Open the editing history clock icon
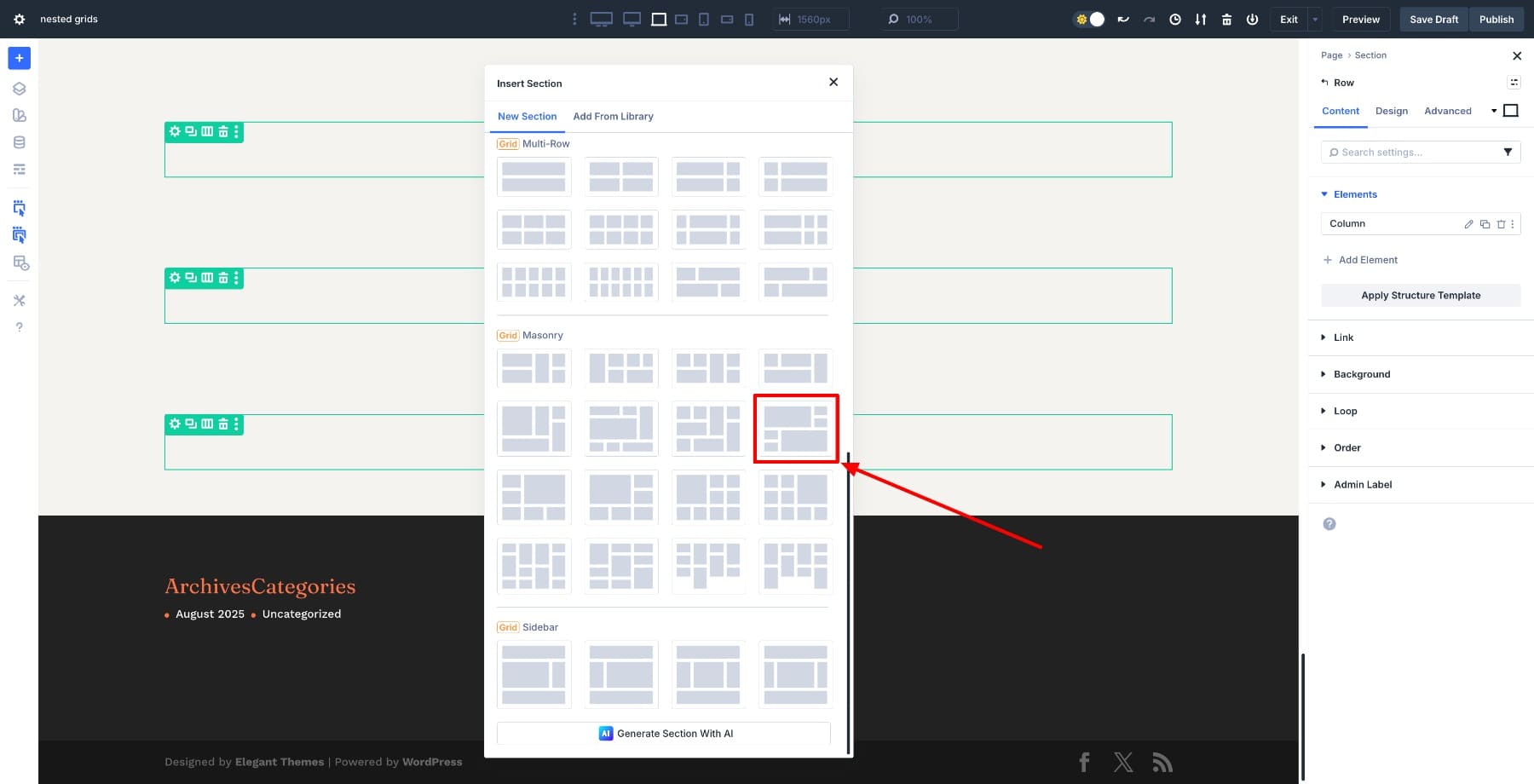This screenshot has width=1534, height=784. 1175,19
